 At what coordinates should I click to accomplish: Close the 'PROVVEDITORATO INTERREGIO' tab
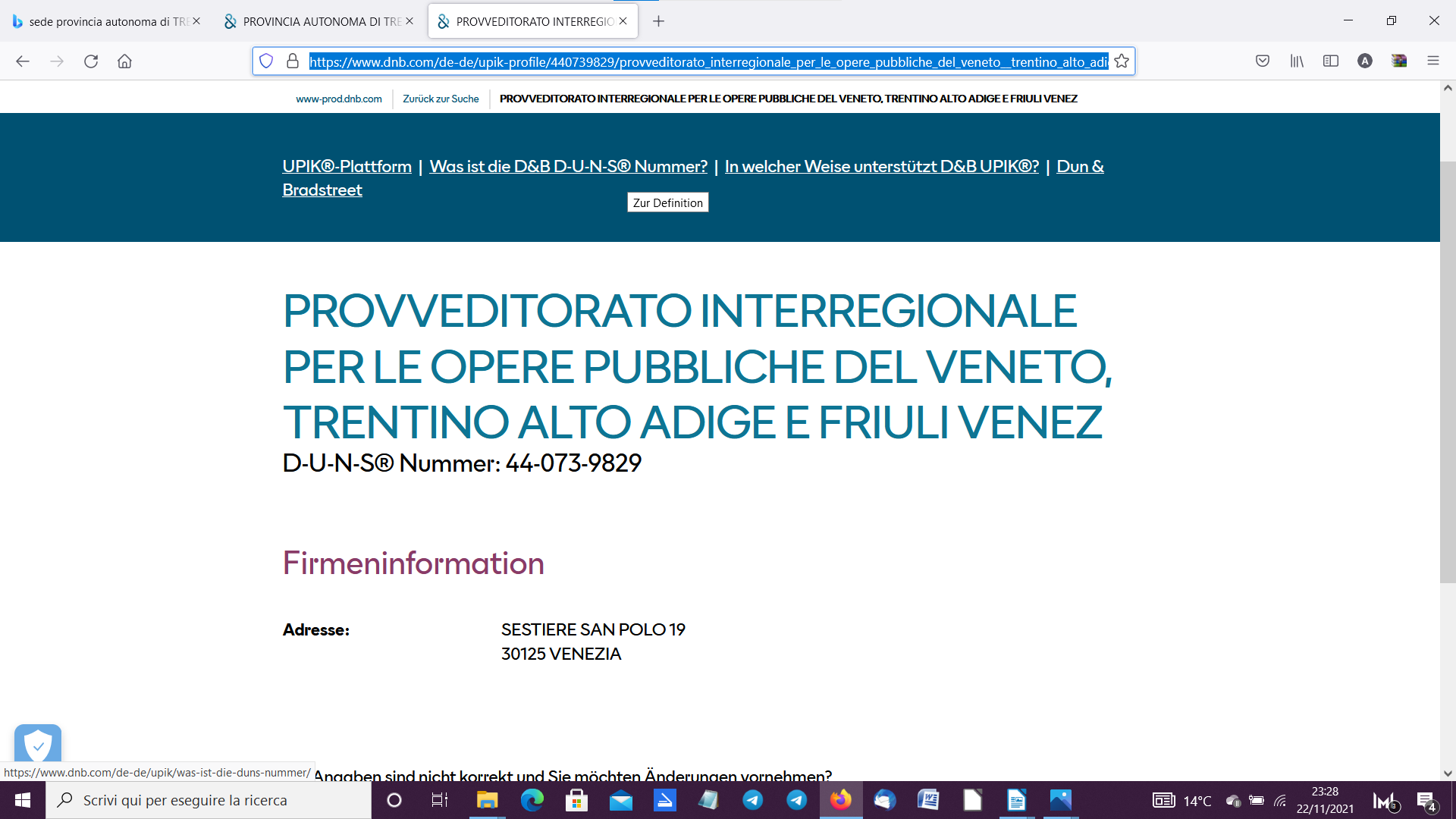pyautogui.click(x=623, y=21)
